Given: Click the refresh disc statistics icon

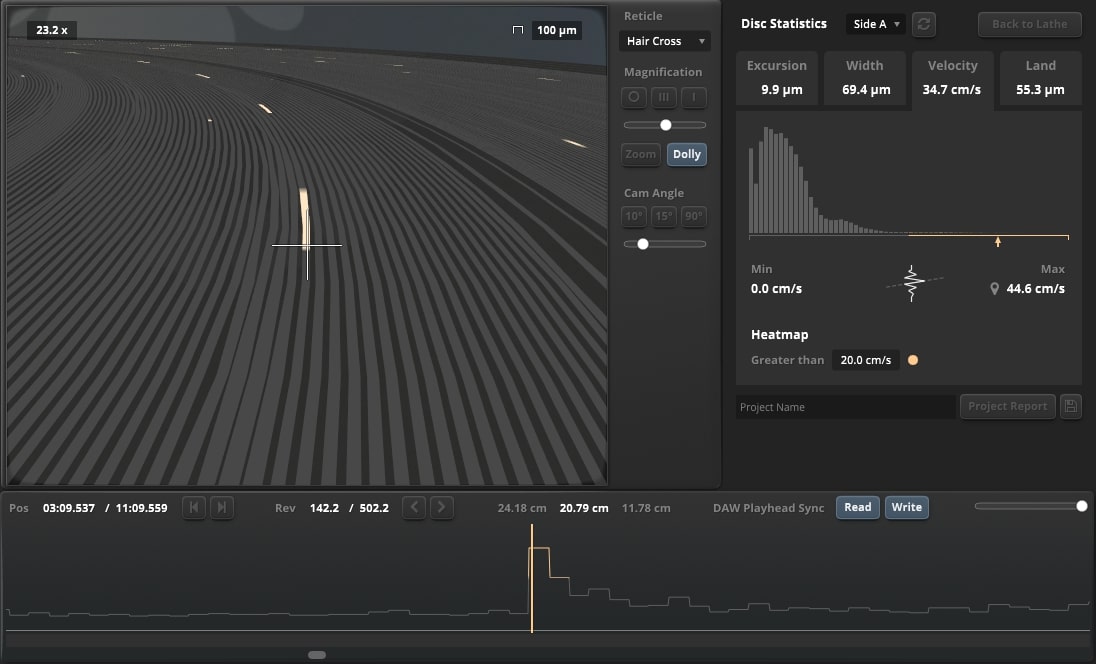Looking at the screenshot, I should click(925, 24).
